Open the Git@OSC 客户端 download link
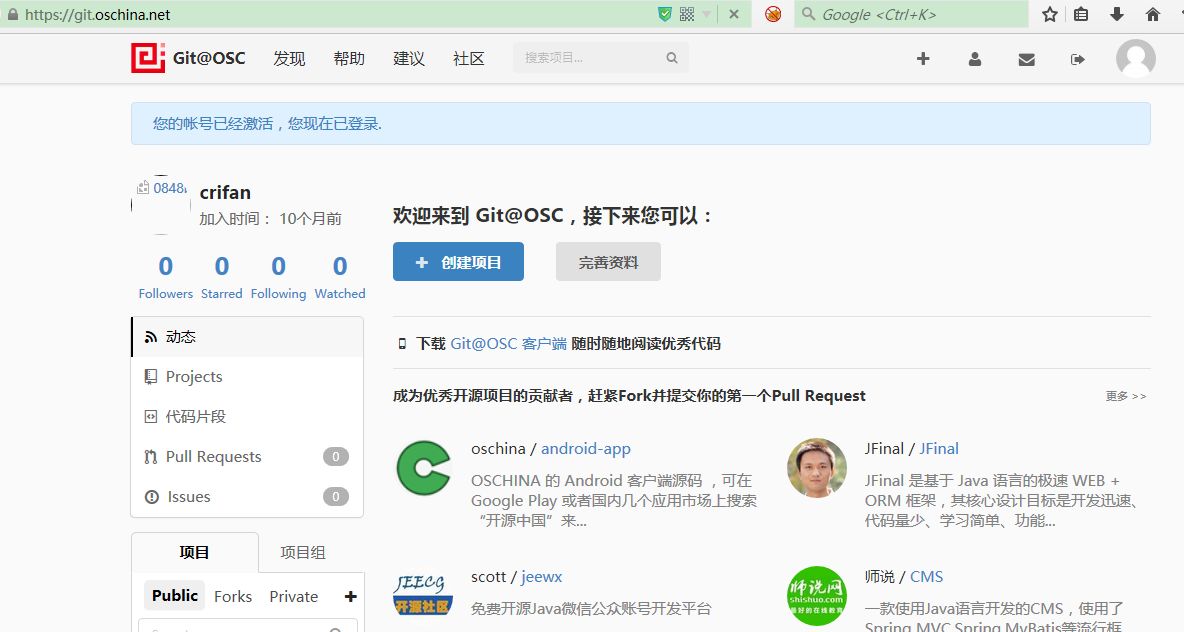The width and height of the screenshot is (1184, 632). [508, 344]
